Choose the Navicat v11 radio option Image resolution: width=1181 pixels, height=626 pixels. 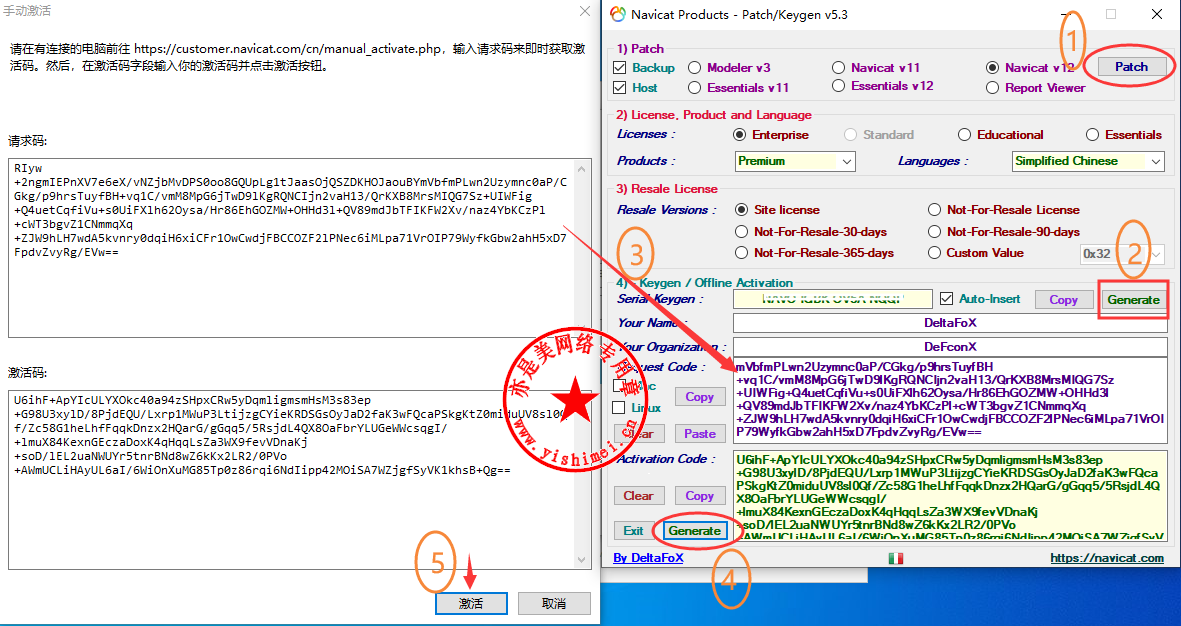838,68
